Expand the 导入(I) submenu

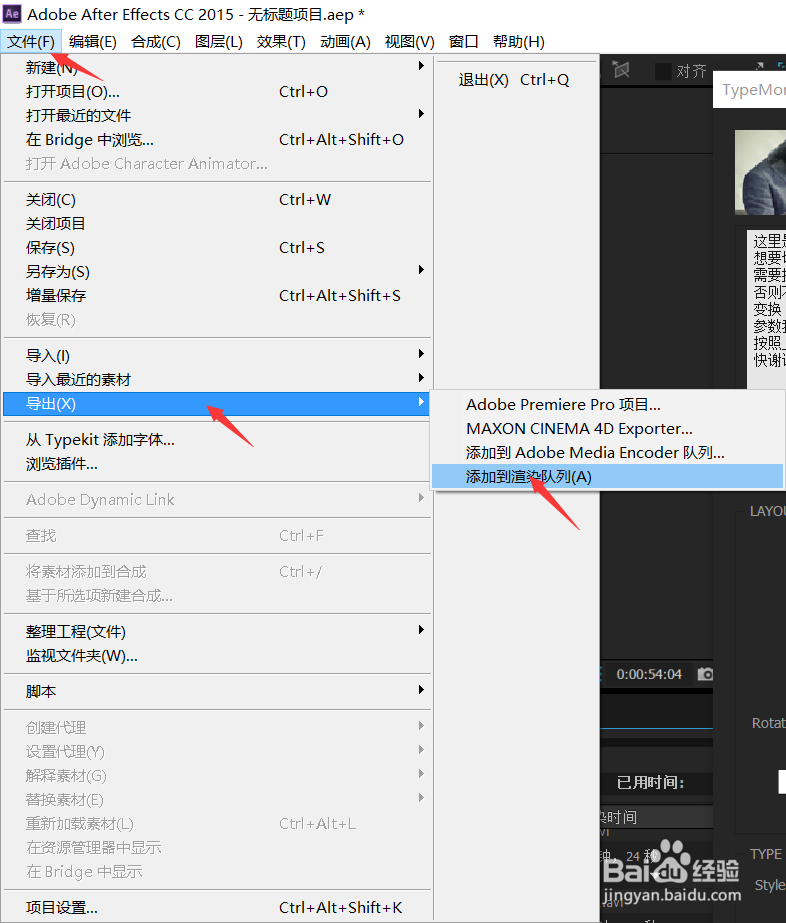pyautogui.click(x=217, y=356)
